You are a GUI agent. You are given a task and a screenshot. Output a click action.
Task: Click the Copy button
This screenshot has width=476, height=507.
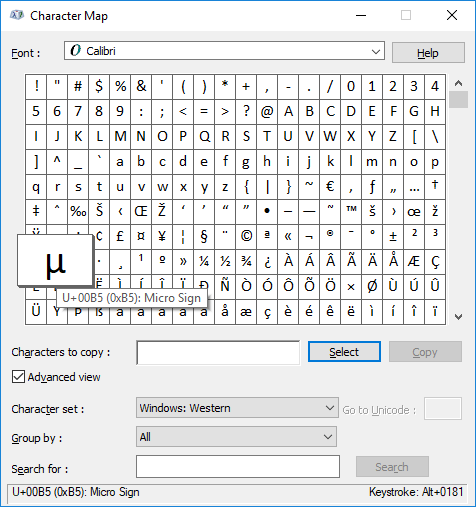point(425,352)
